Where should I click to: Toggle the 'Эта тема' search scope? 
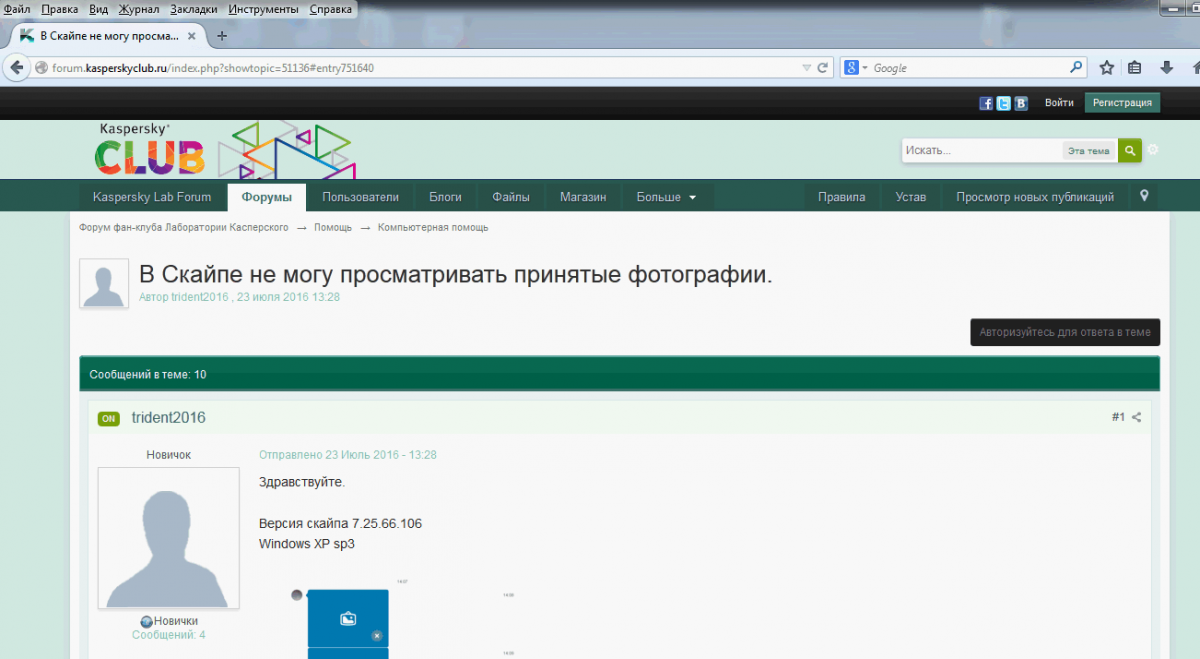point(1088,151)
